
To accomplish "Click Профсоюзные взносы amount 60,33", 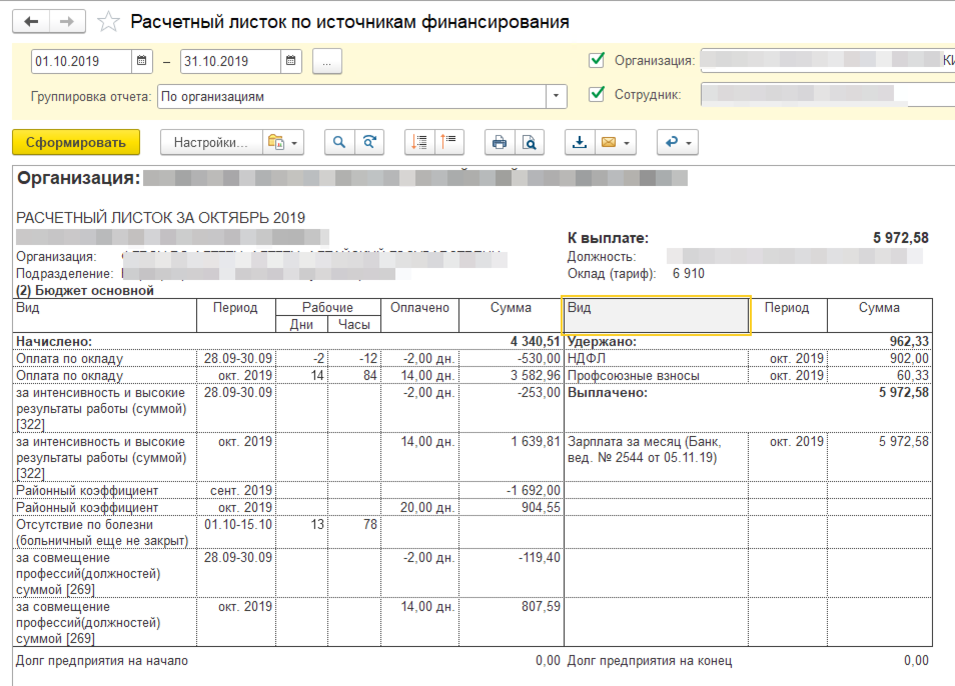I will coord(913,375).
